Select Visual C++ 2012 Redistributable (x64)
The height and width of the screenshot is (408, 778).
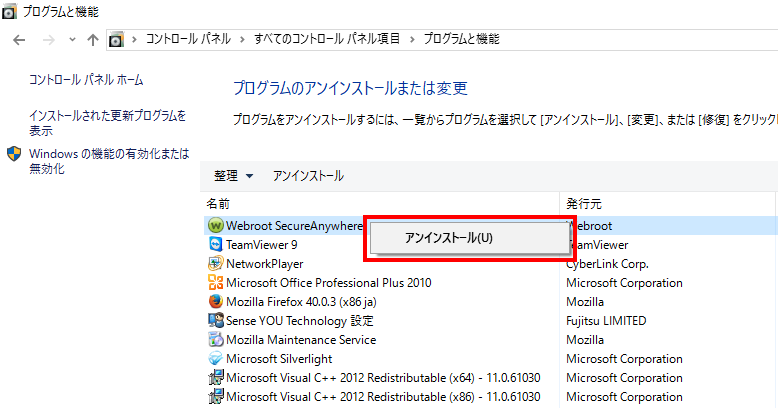tap(383, 378)
